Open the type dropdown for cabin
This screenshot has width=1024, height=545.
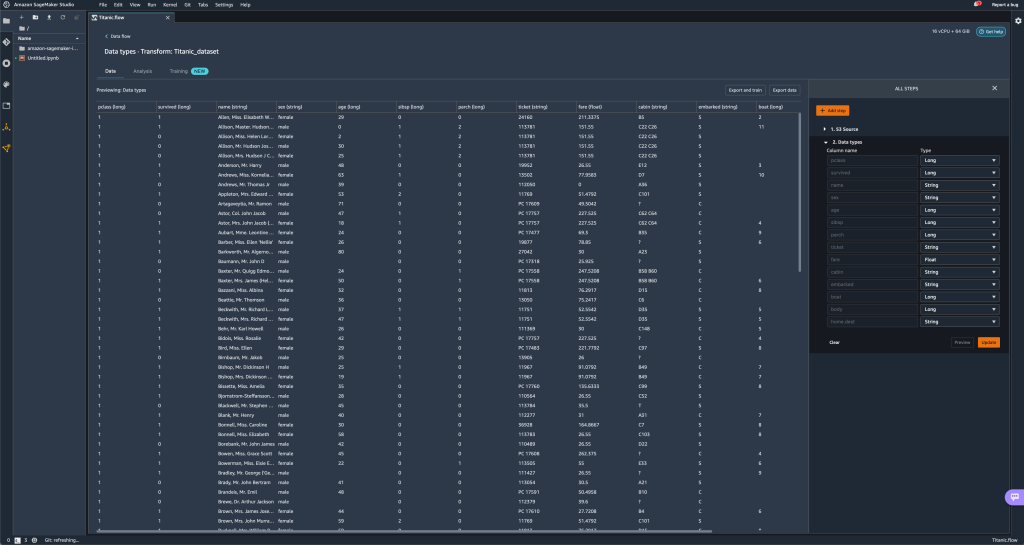959,272
